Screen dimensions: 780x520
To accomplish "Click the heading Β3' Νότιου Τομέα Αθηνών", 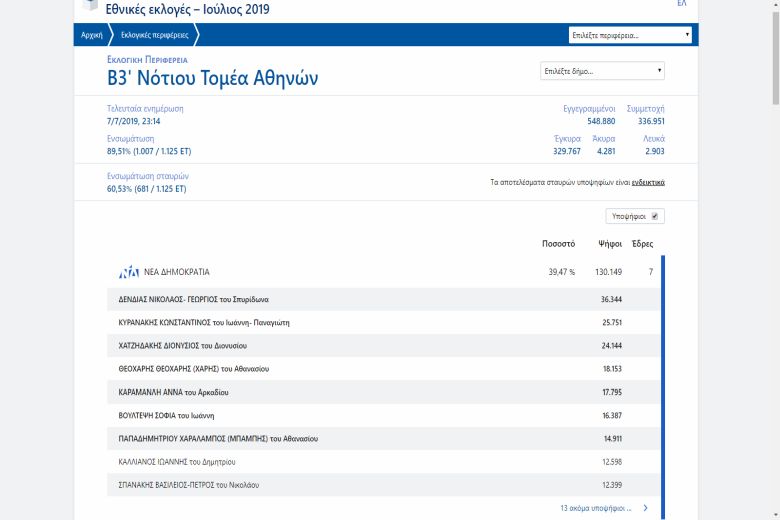I will click(x=212, y=78).
